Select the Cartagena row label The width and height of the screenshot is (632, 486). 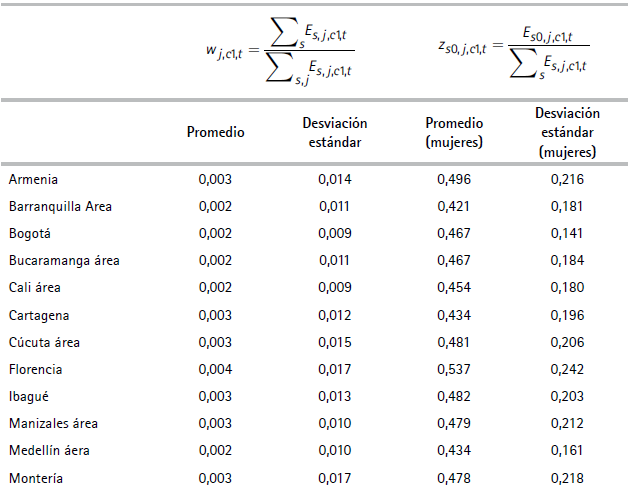click(x=38, y=315)
